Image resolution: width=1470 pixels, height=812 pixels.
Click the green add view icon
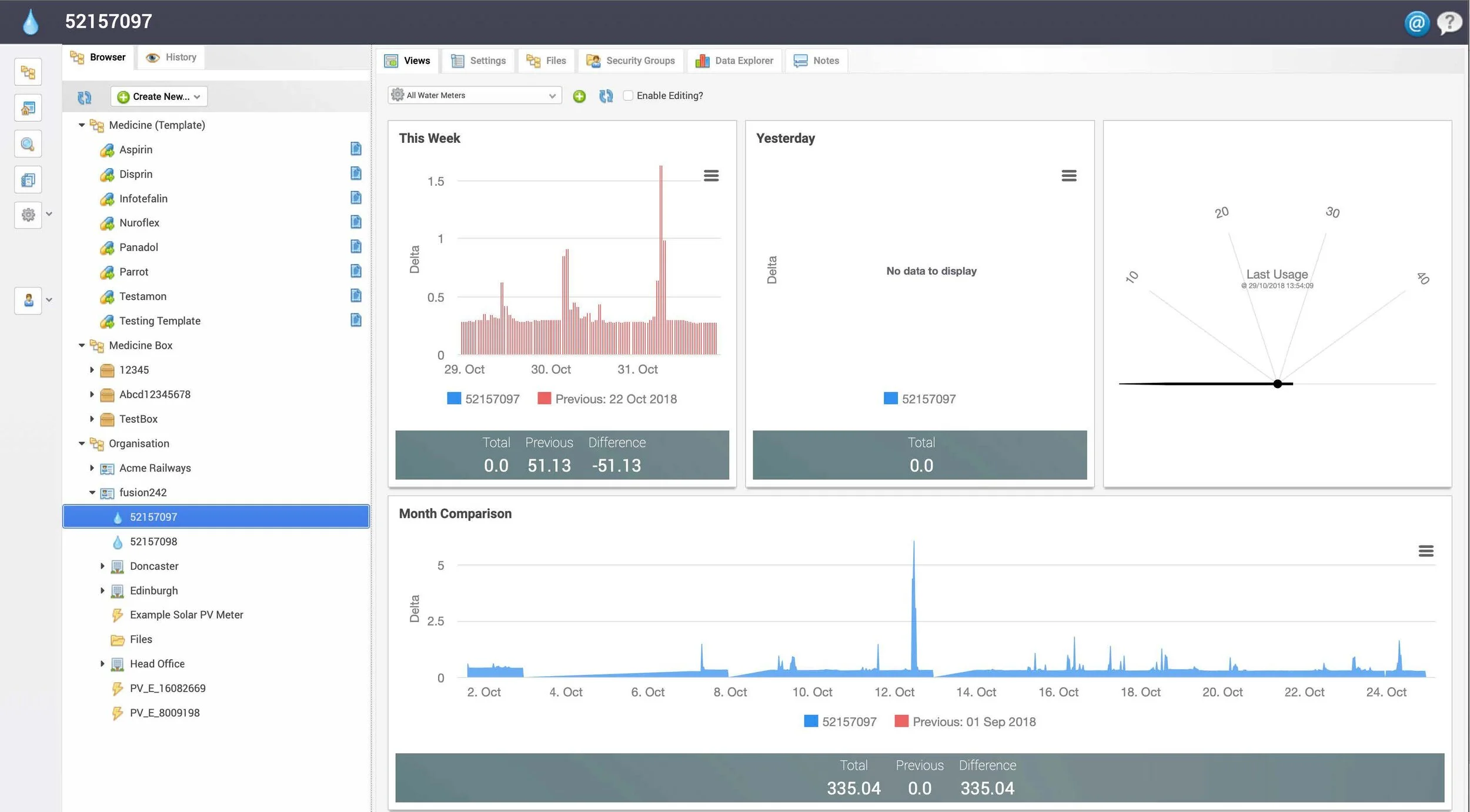pos(579,96)
